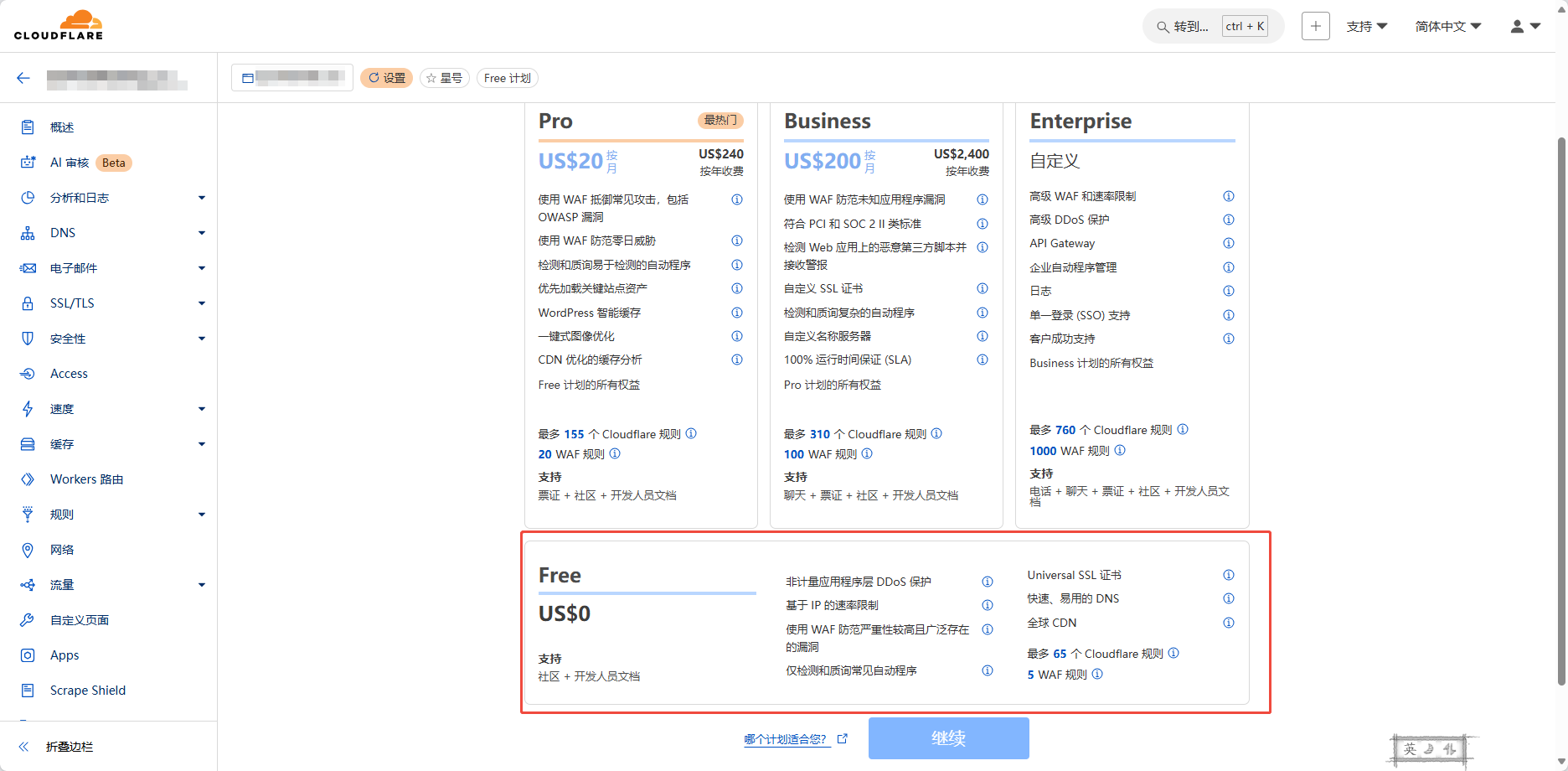Click the 设置 status badge
This screenshot has height=771, width=1568.
[x=387, y=78]
